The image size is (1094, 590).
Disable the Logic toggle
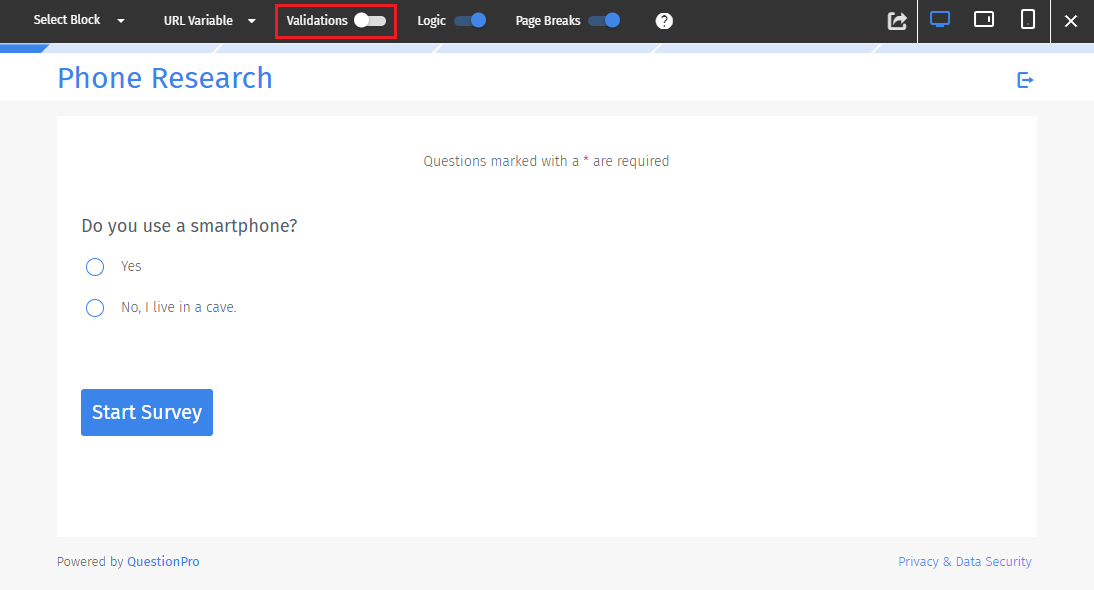pyautogui.click(x=471, y=20)
